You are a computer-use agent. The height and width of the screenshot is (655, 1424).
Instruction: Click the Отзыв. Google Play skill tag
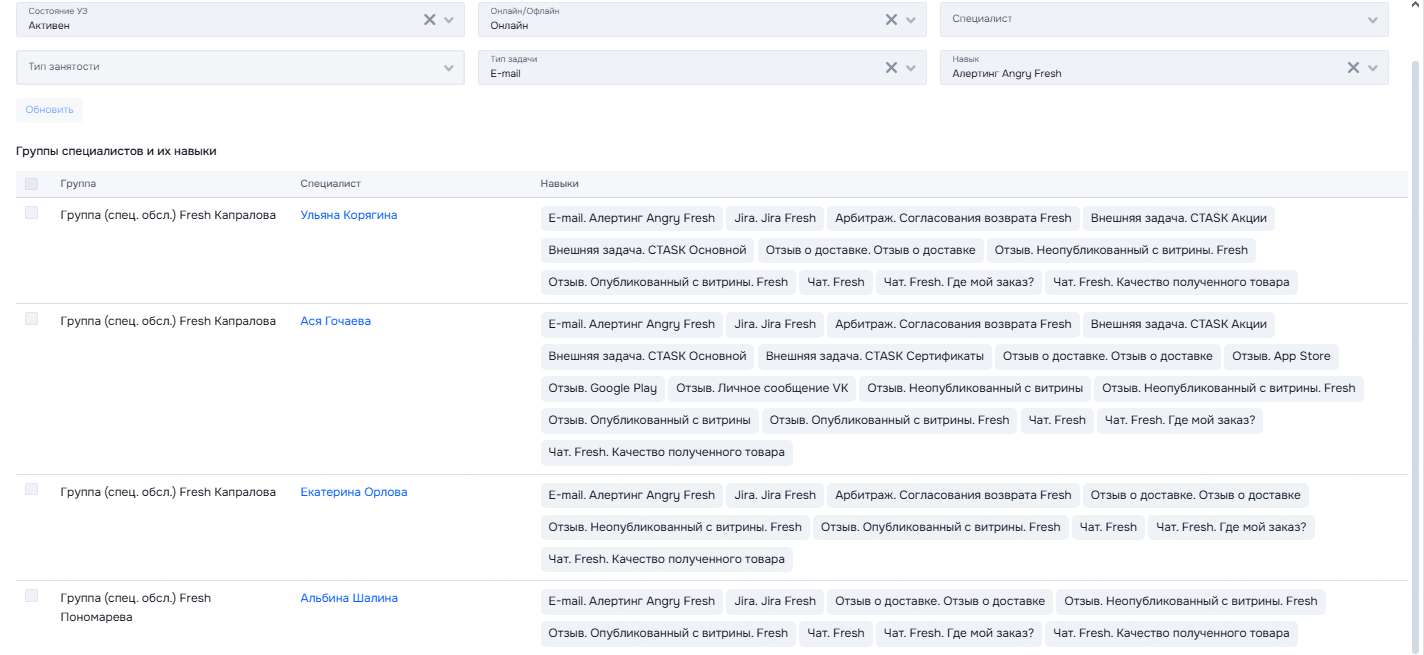[603, 388]
